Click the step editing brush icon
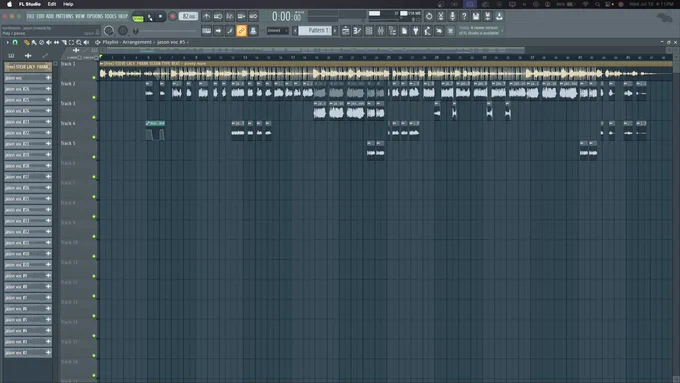Screen dimensions: 680x383 click(x=230, y=31)
